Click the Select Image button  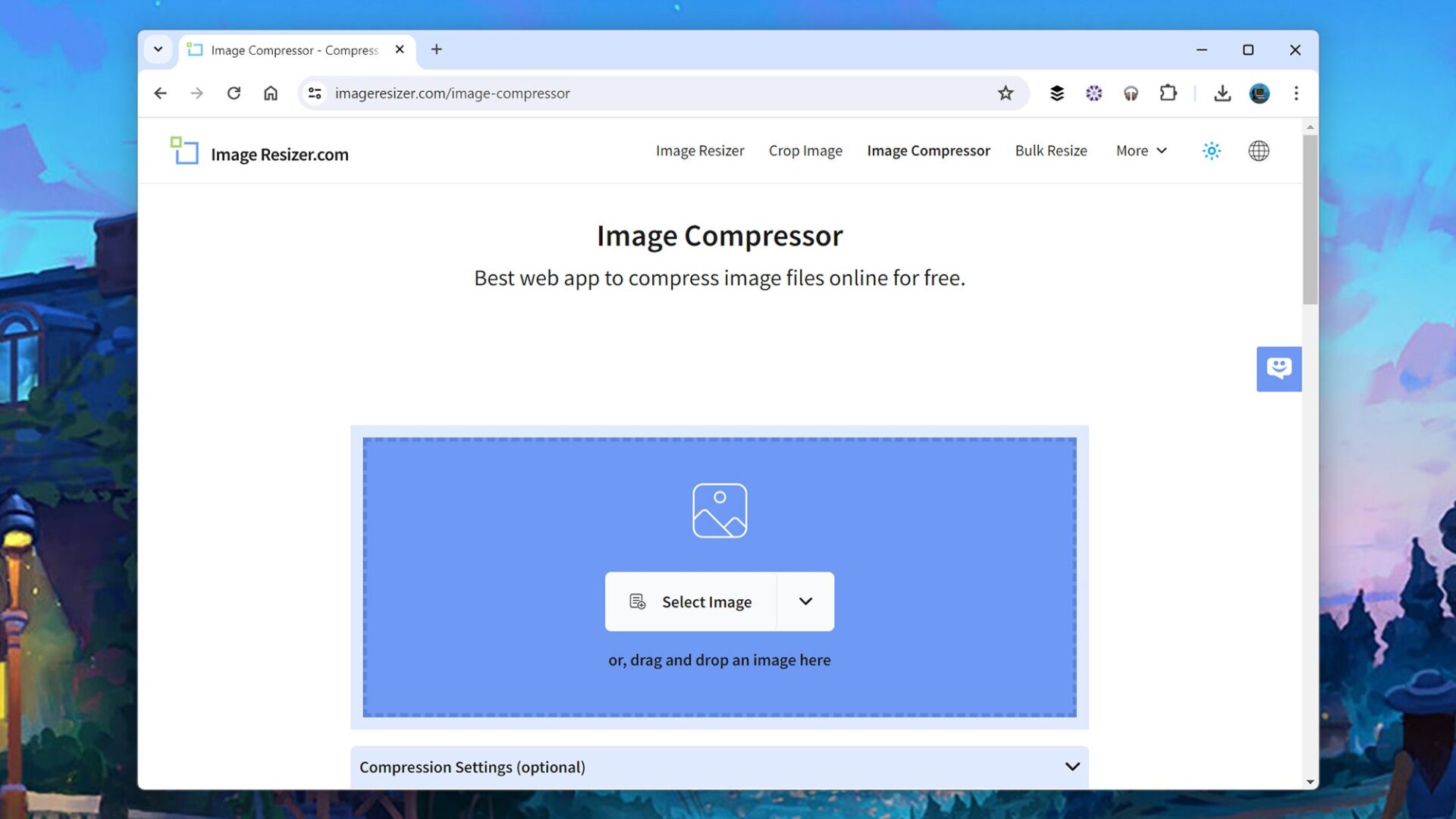click(x=690, y=601)
